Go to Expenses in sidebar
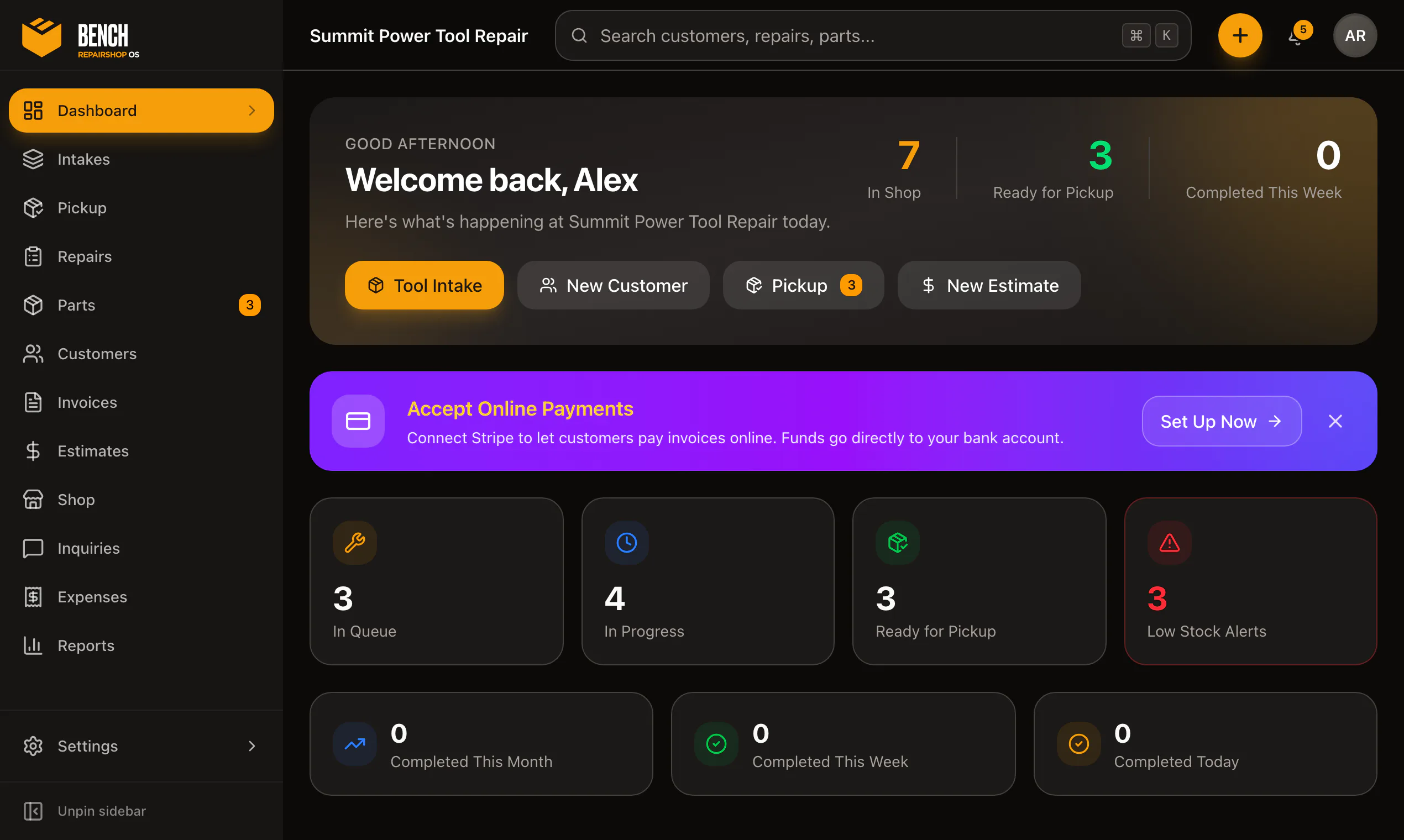 pyautogui.click(x=142, y=597)
